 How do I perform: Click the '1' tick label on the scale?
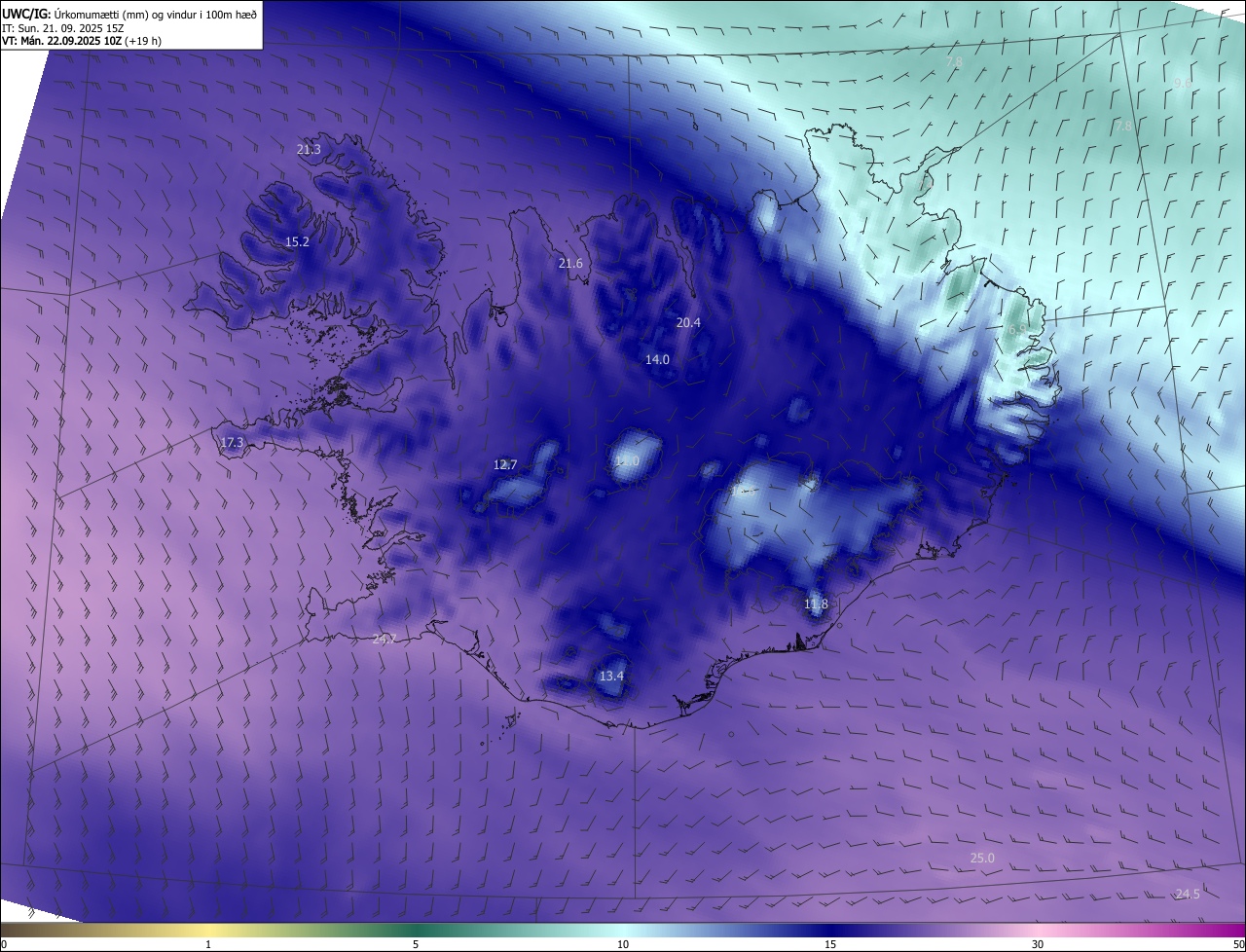208,944
